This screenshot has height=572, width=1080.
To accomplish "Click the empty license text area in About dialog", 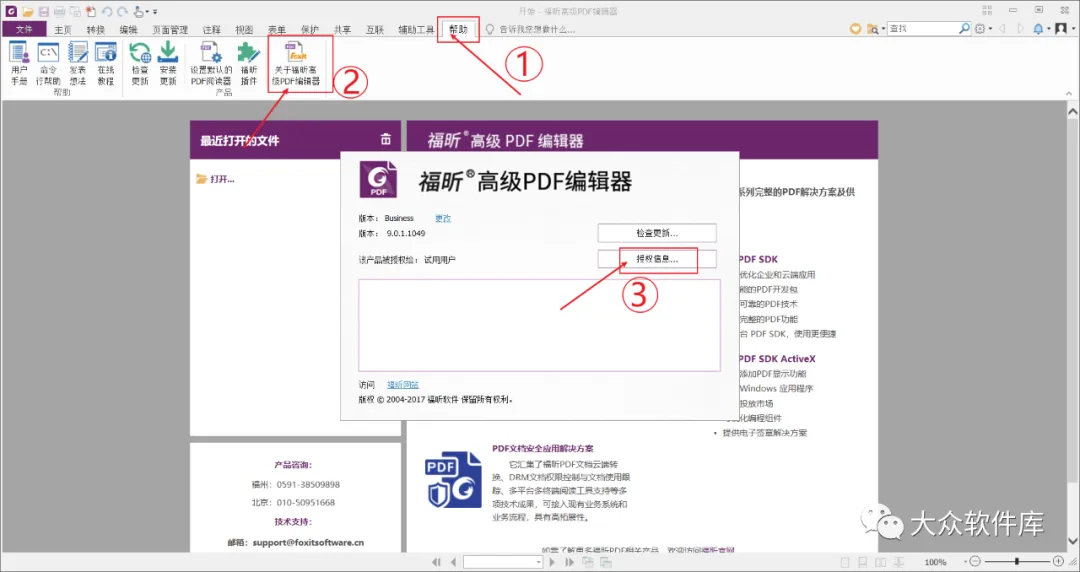I will coord(539,325).
